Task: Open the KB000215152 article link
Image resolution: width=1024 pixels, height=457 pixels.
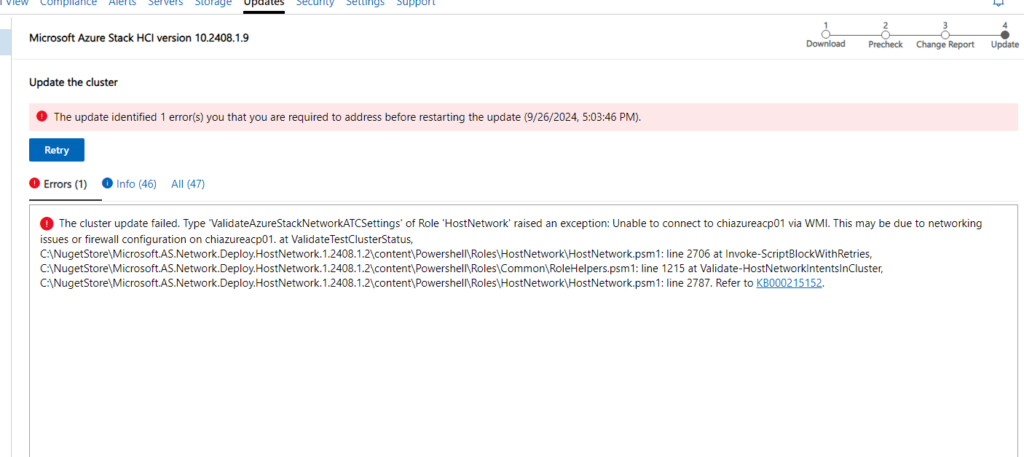Action: coord(789,283)
